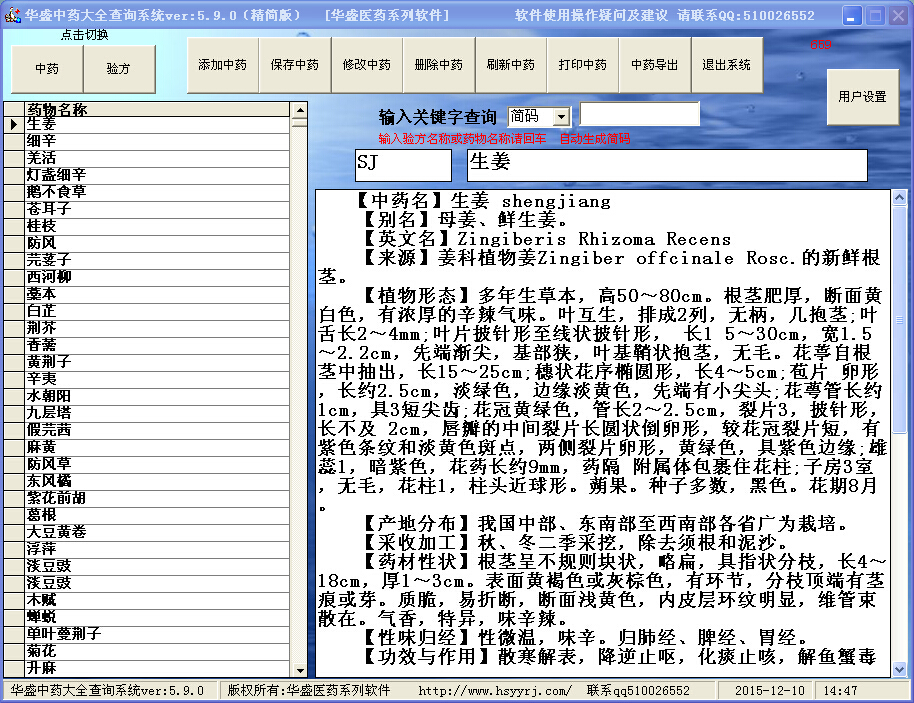914x703 pixels.
Task: Click the description panel scrollbar thumb
Action: 899,319
